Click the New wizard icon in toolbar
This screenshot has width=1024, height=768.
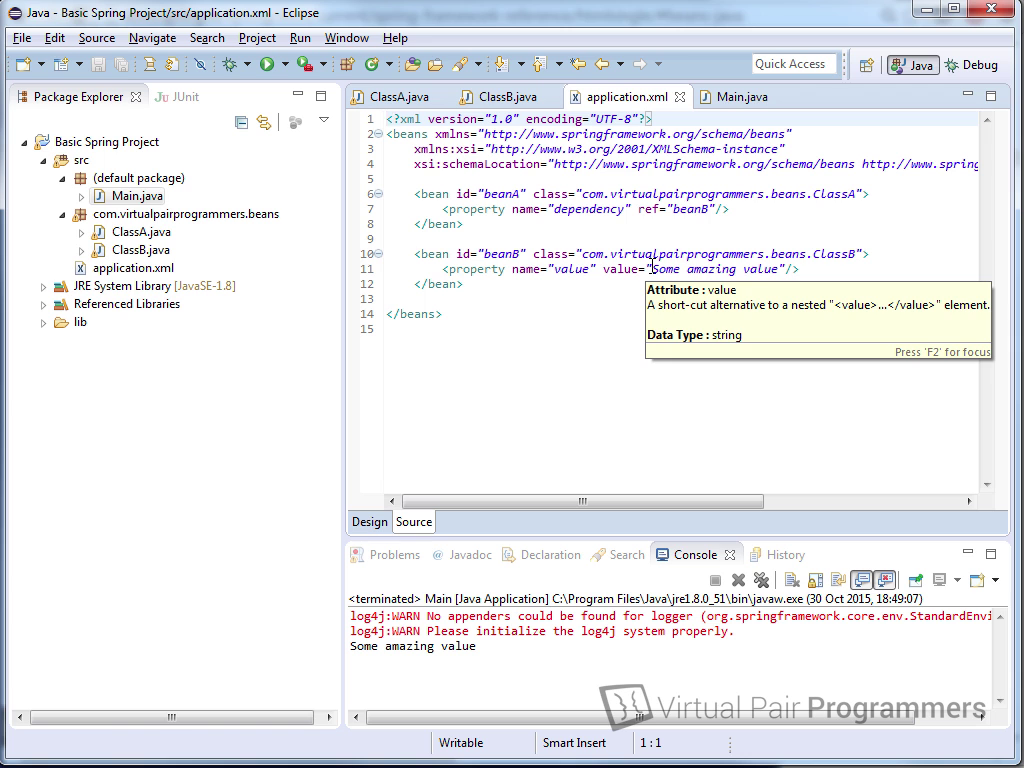24,64
